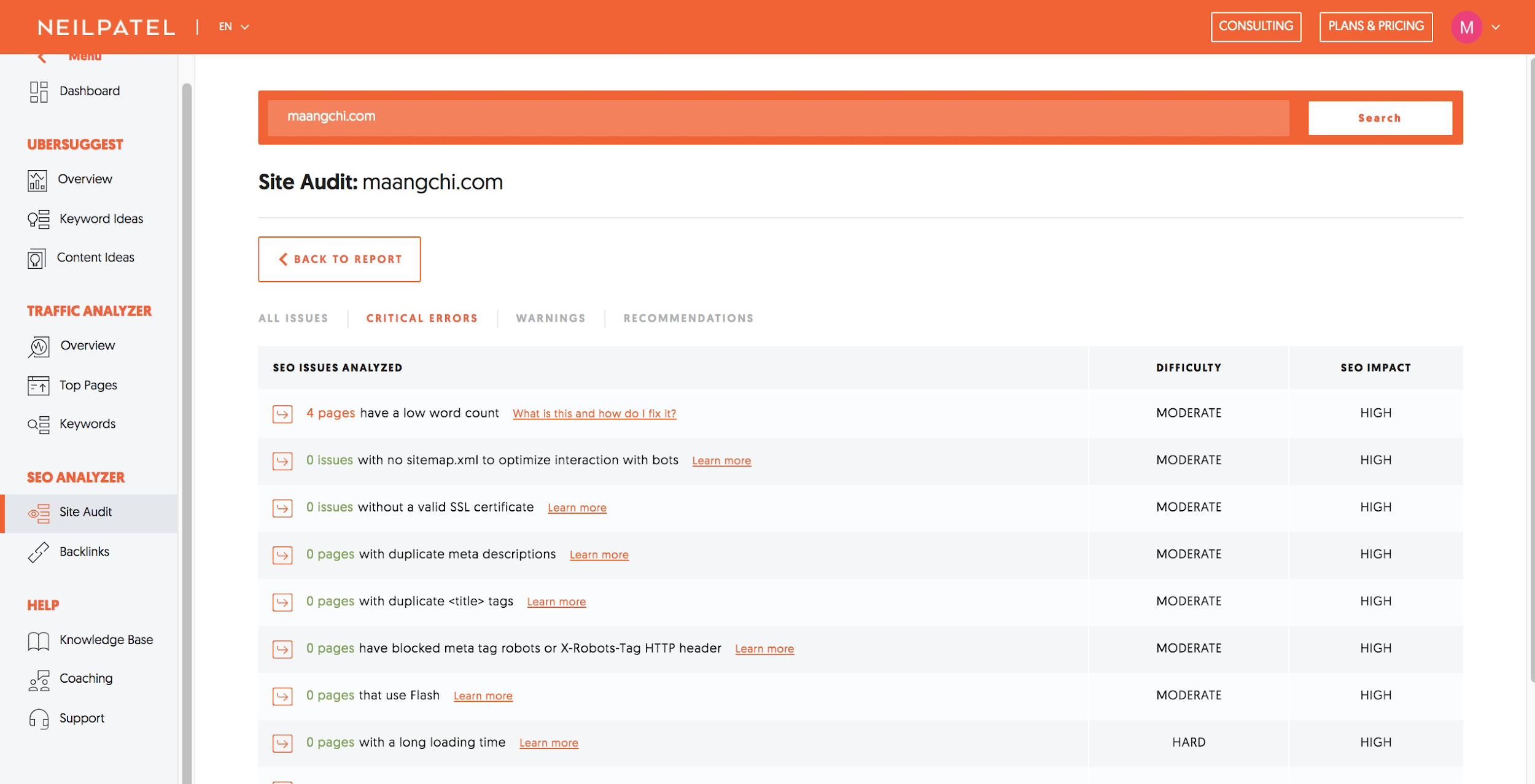This screenshot has width=1535, height=784.
Task: Click Back to Report button
Action: [339, 259]
